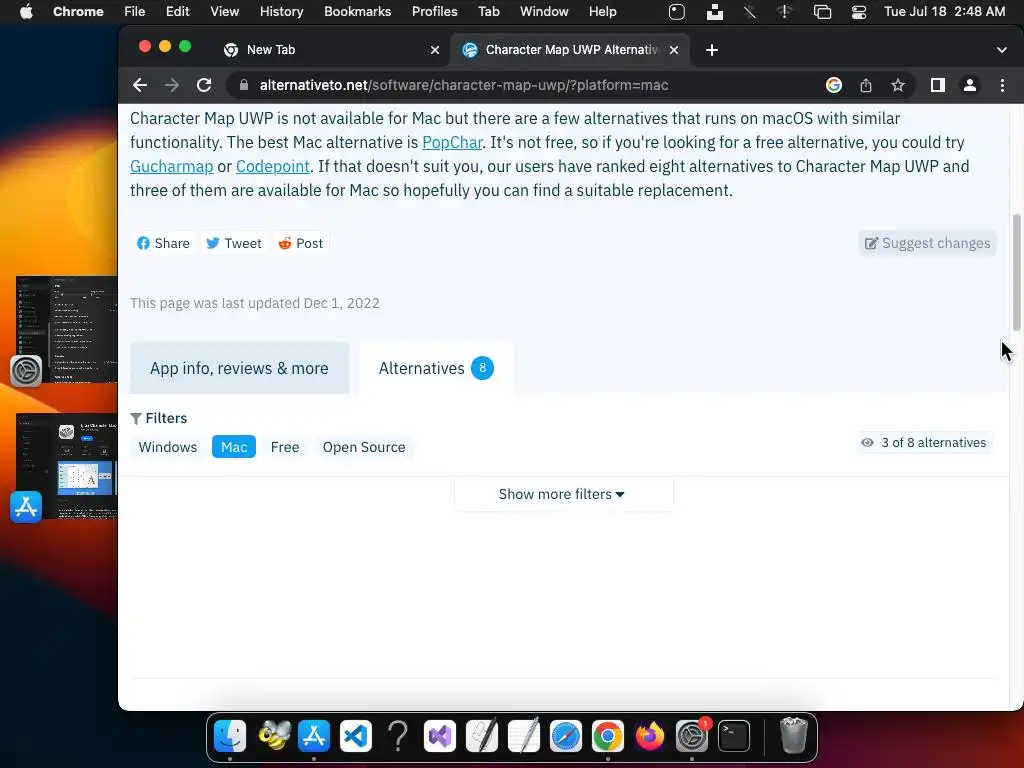Screen dimensions: 1024x768
Task: Bookmark this page with the star icon
Action: [898, 85]
